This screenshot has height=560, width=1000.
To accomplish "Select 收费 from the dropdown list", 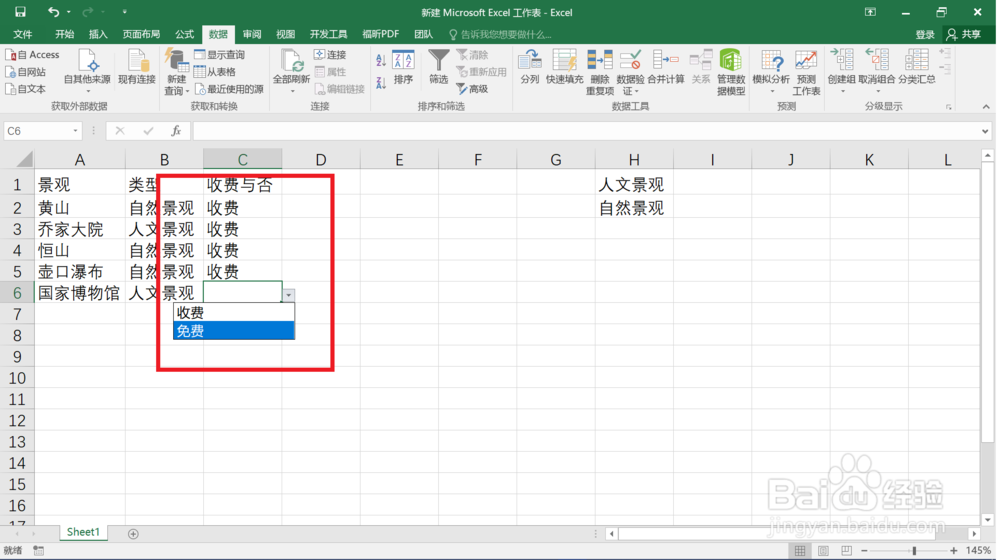I will pyautogui.click(x=234, y=313).
